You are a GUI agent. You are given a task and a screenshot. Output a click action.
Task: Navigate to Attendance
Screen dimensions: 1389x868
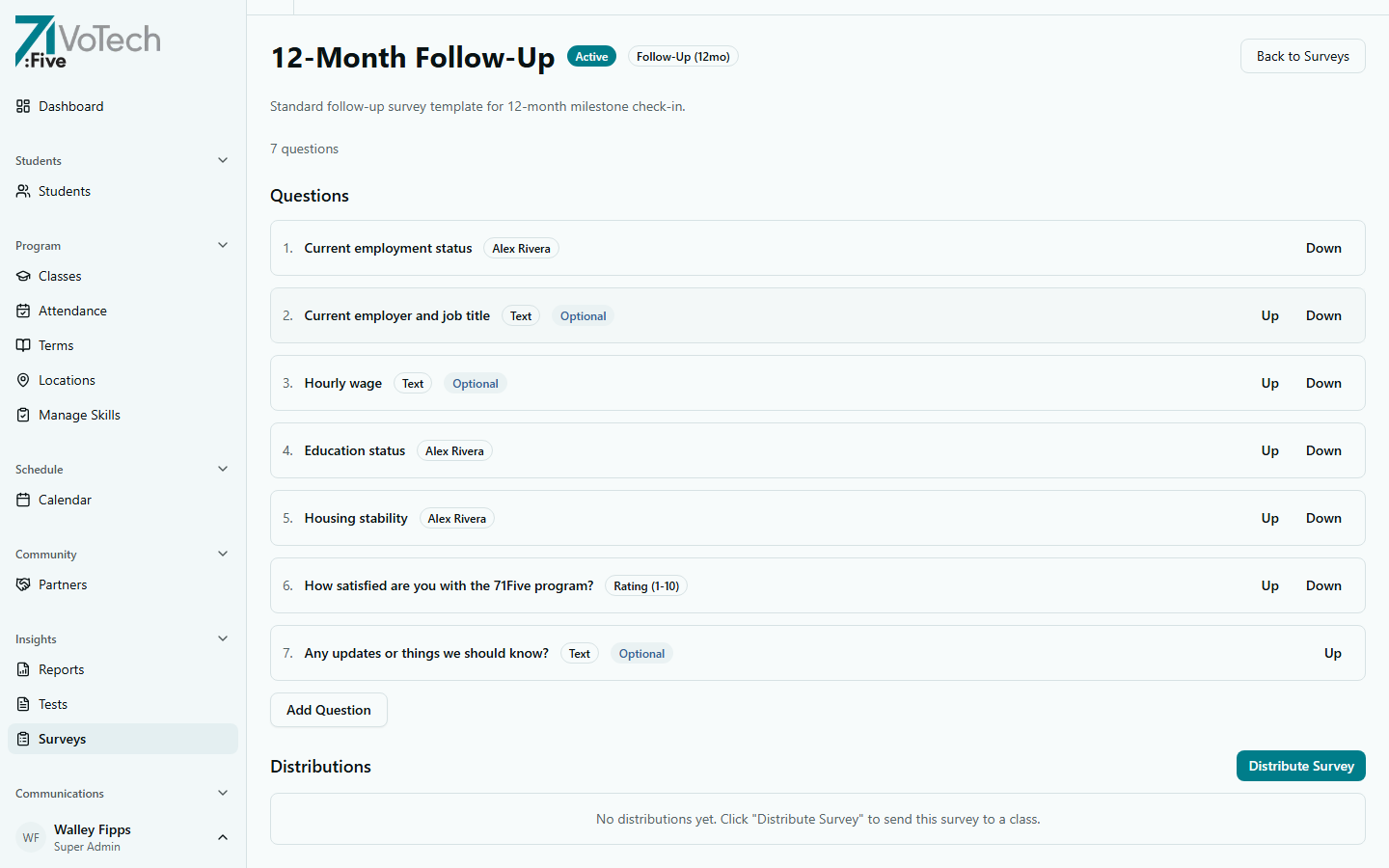pos(72,311)
